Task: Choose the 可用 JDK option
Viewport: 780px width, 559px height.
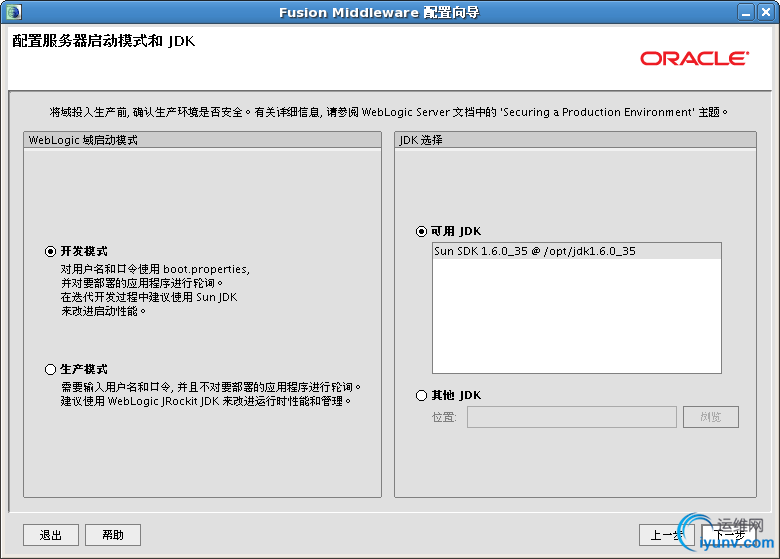Action: [421, 232]
